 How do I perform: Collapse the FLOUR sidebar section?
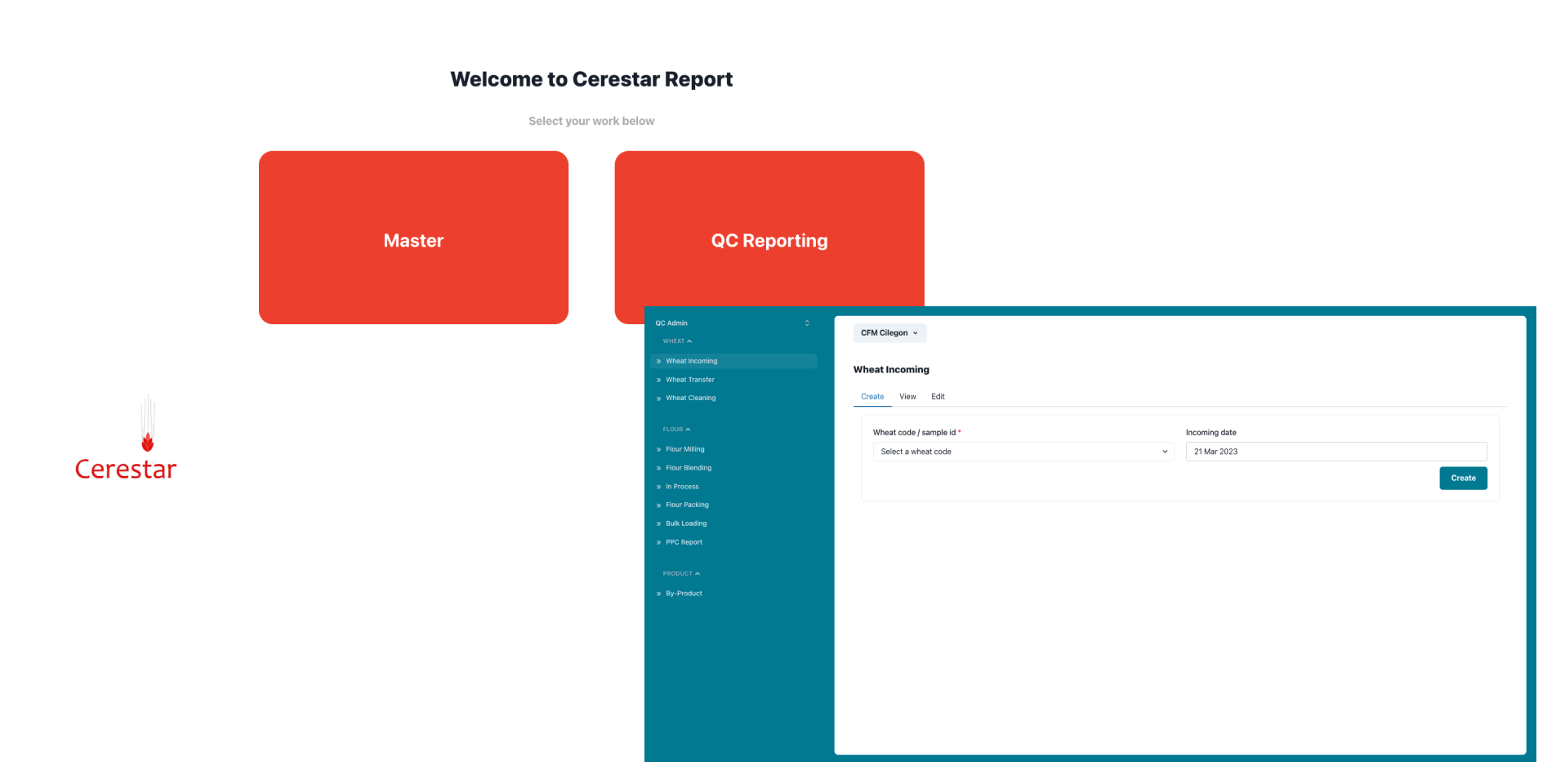coord(676,430)
